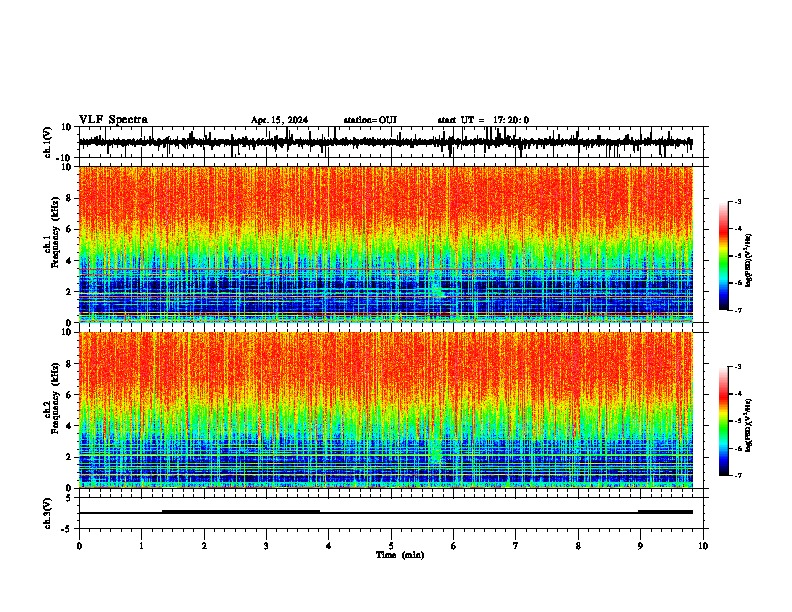Click the "6" kHz tick on ch.2 spectrogram
The image size is (792, 612).
coord(69,395)
